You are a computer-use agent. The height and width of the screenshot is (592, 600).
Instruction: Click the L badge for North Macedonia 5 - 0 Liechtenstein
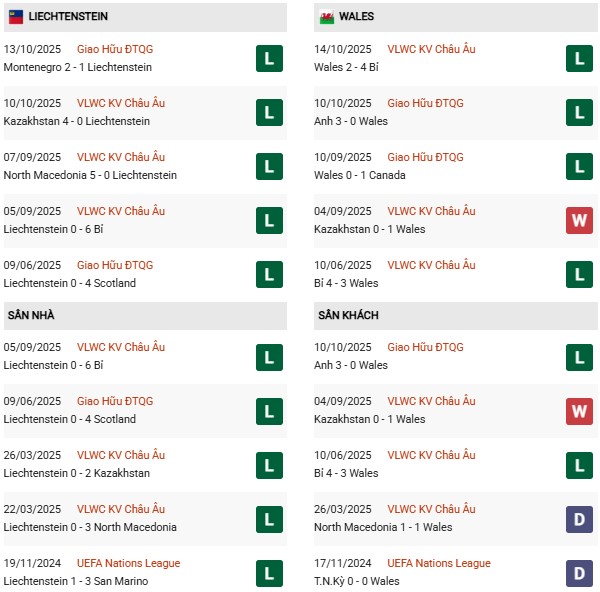click(x=268, y=167)
